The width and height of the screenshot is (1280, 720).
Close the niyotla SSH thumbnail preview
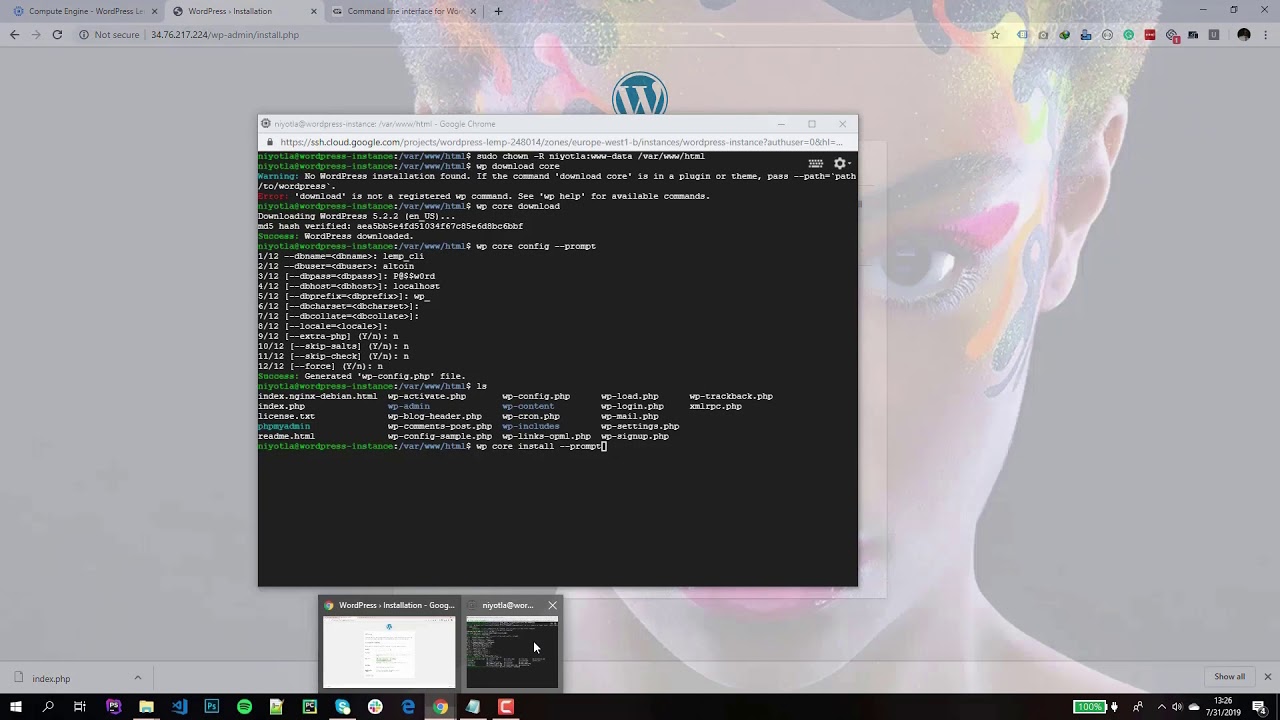pos(552,605)
